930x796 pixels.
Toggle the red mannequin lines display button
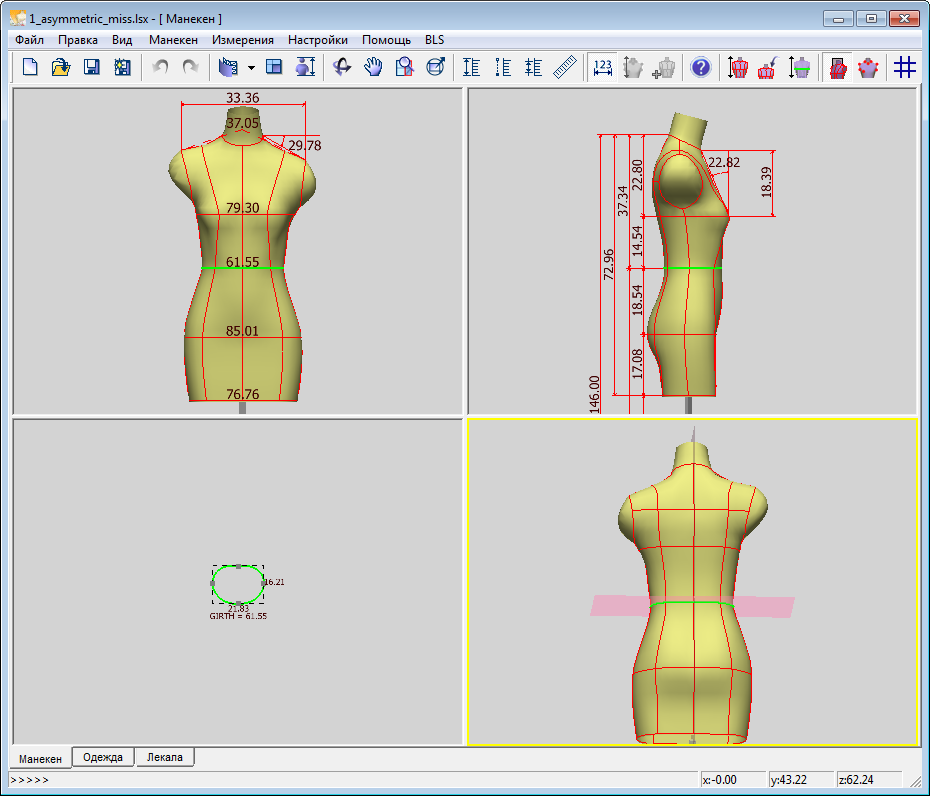coord(837,67)
